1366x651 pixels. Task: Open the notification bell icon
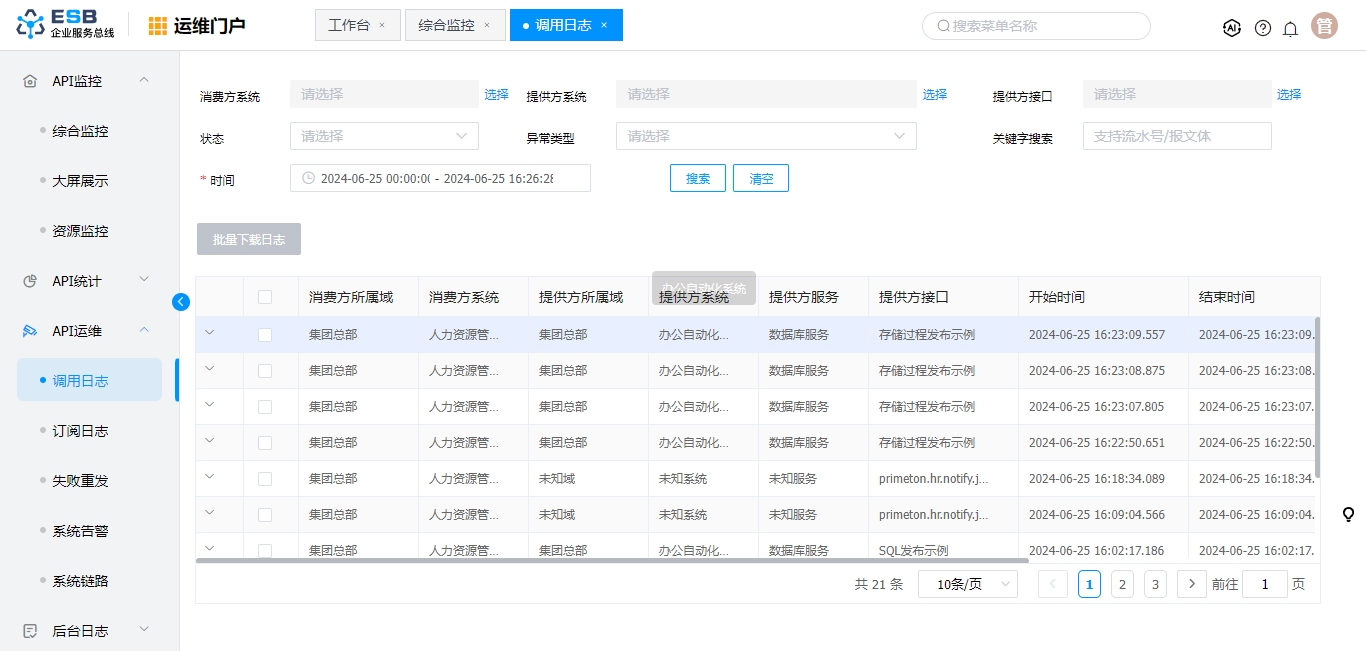click(x=1290, y=28)
